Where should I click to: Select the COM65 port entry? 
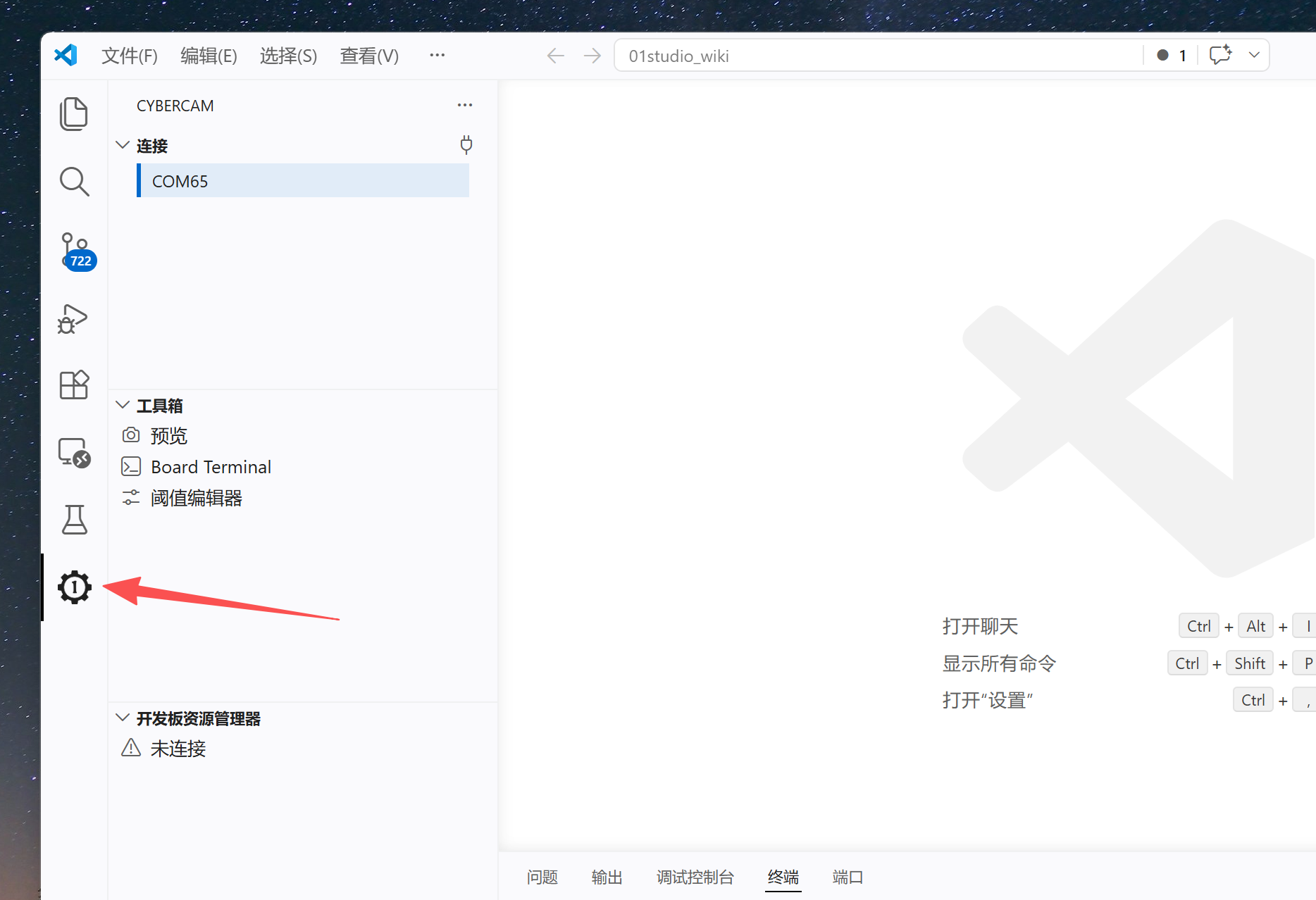pos(303,181)
